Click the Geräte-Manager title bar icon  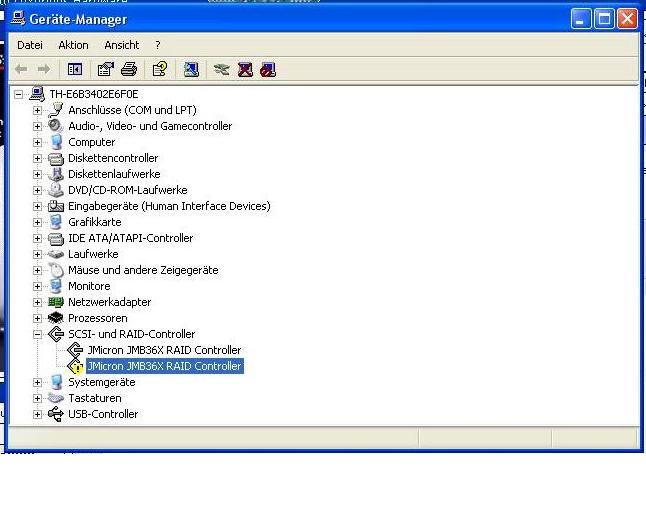pos(18,18)
